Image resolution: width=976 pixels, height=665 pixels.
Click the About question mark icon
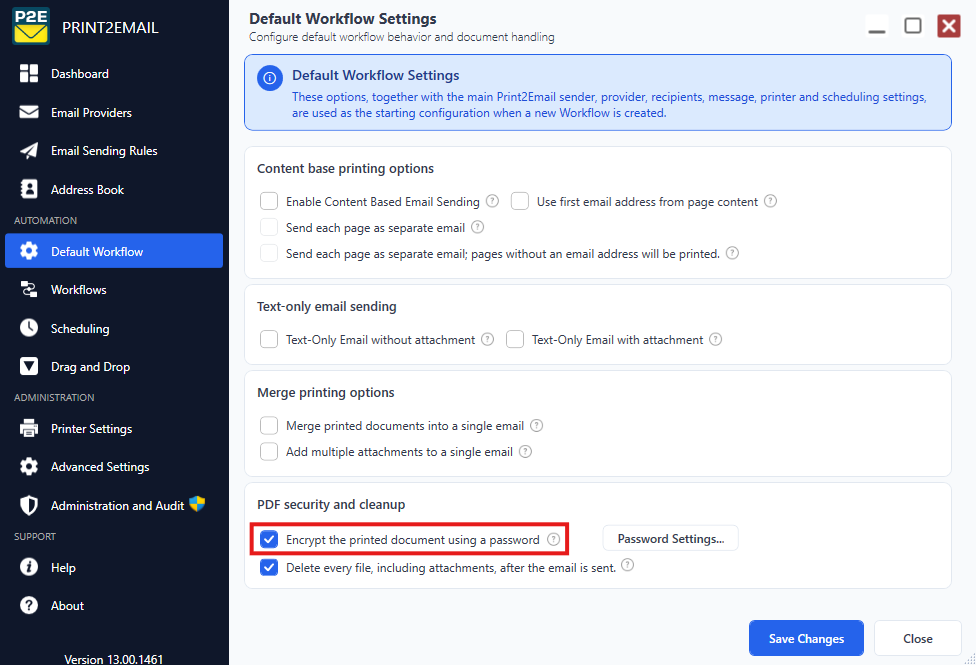pos(29,605)
